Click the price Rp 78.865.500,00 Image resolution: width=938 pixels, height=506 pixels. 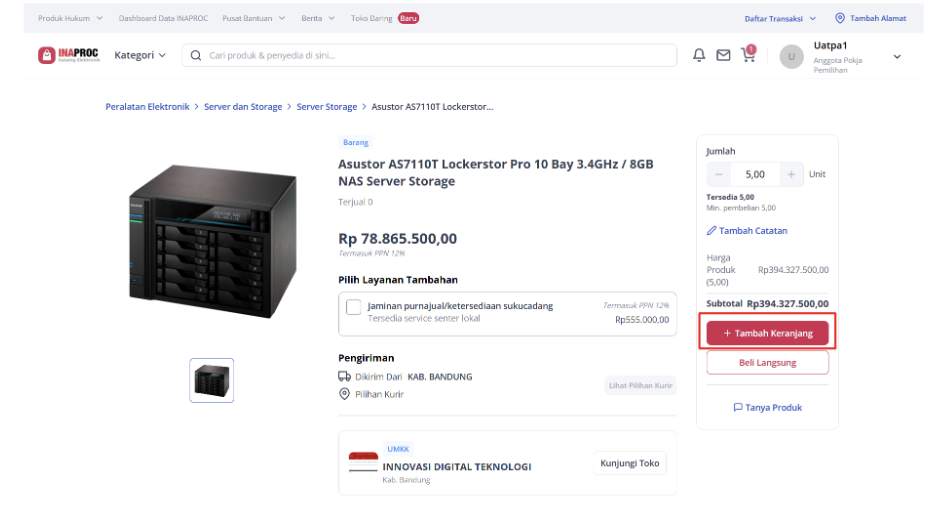(x=398, y=239)
